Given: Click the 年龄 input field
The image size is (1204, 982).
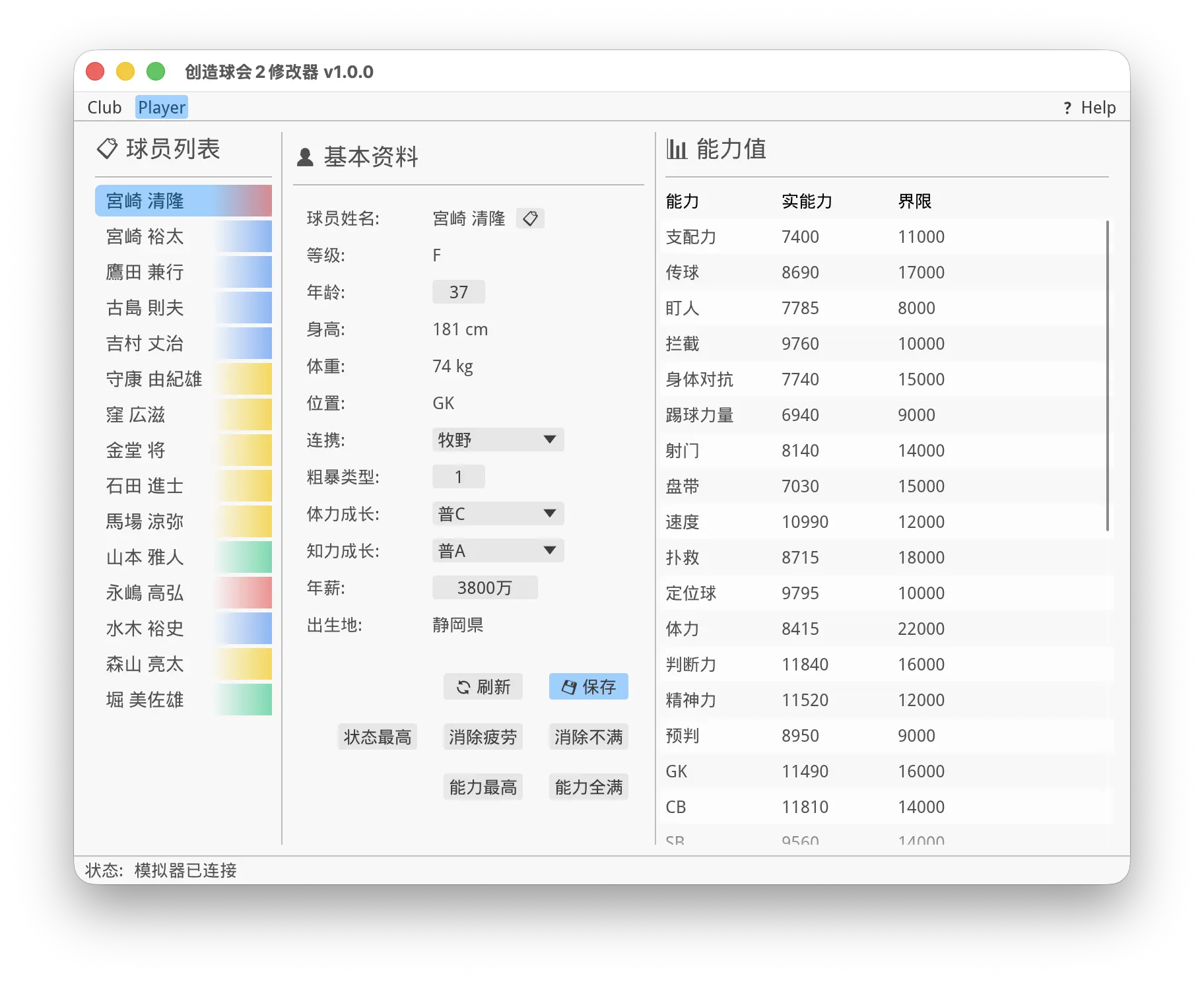Looking at the screenshot, I should point(459,292).
